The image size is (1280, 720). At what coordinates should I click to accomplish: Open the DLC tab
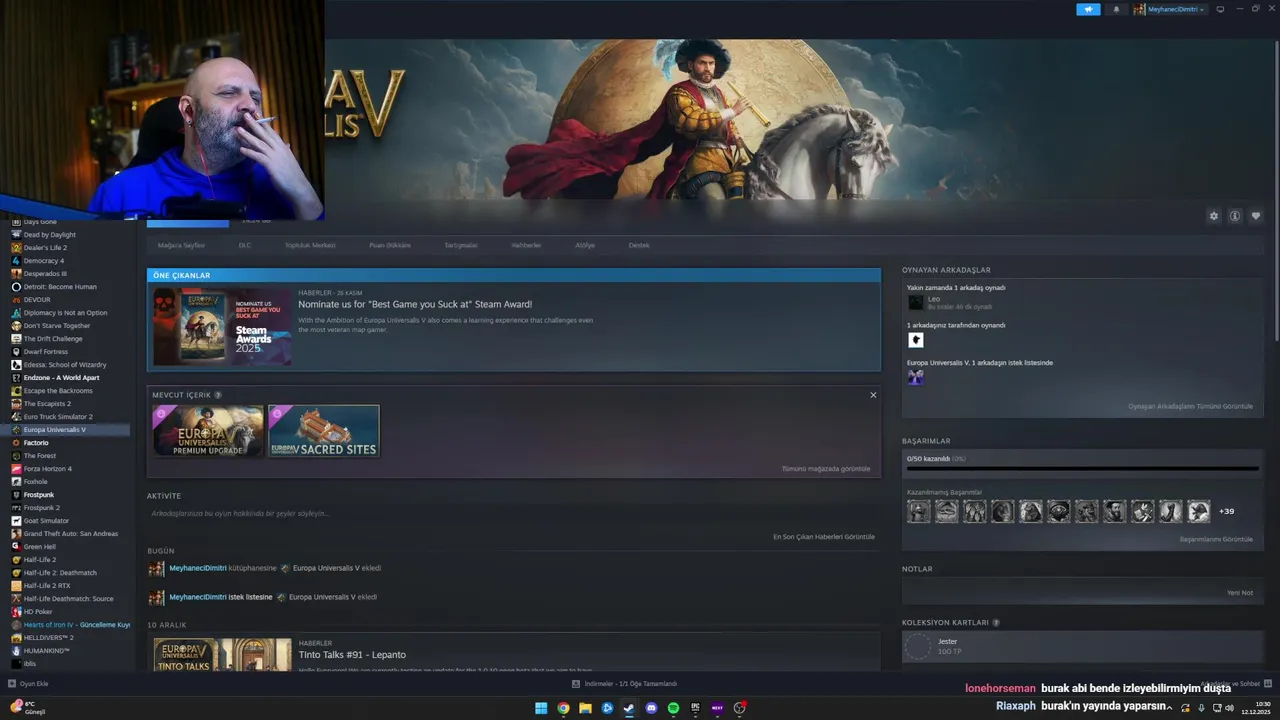coord(245,245)
